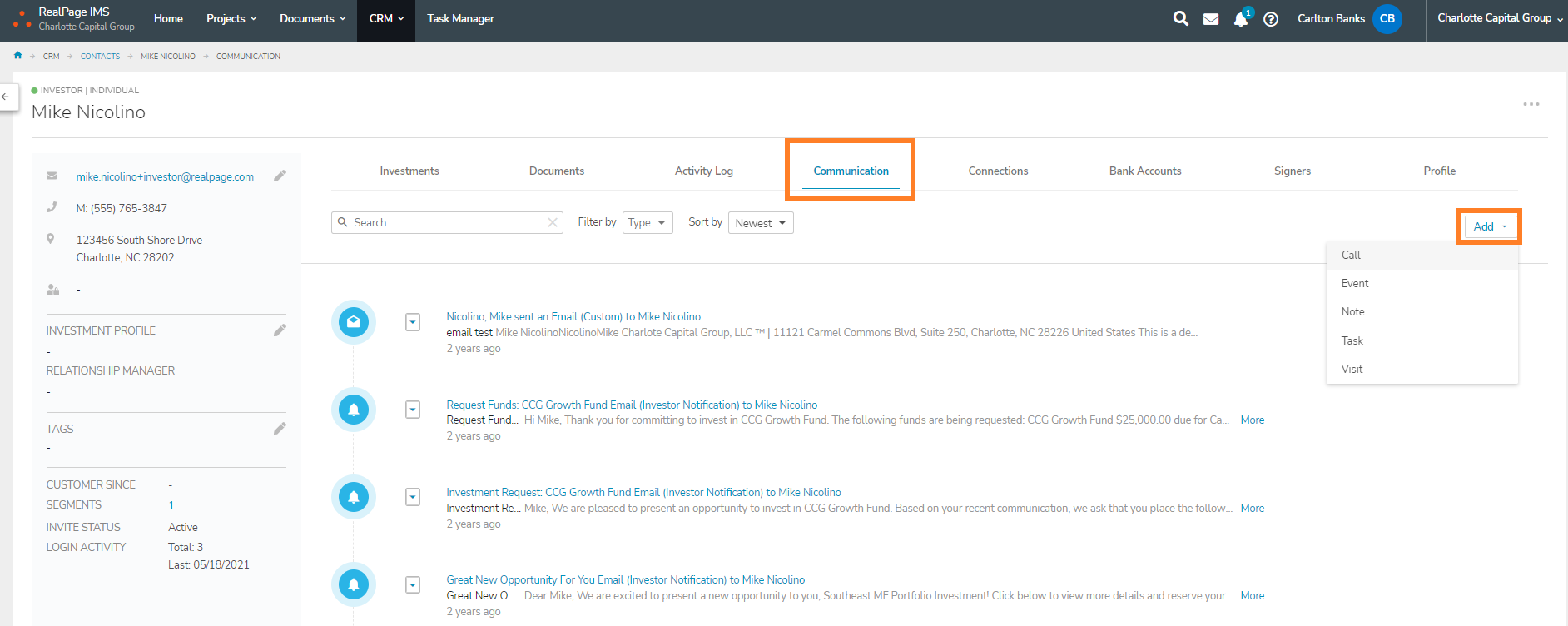1568x626 pixels.
Task: Open the notifications bell icon
Action: [x=1240, y=19]
